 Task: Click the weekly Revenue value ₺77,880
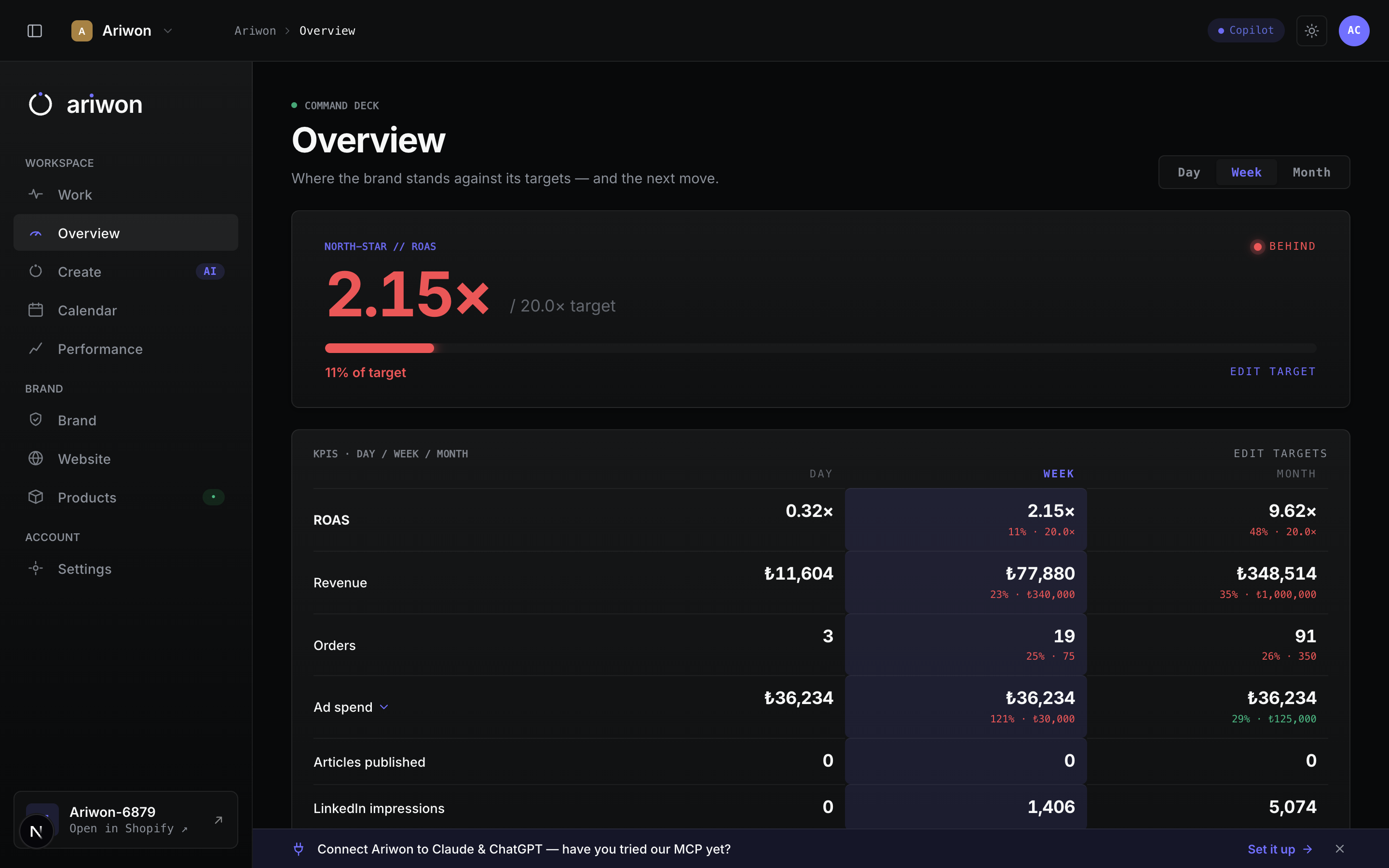(1040, 573)
